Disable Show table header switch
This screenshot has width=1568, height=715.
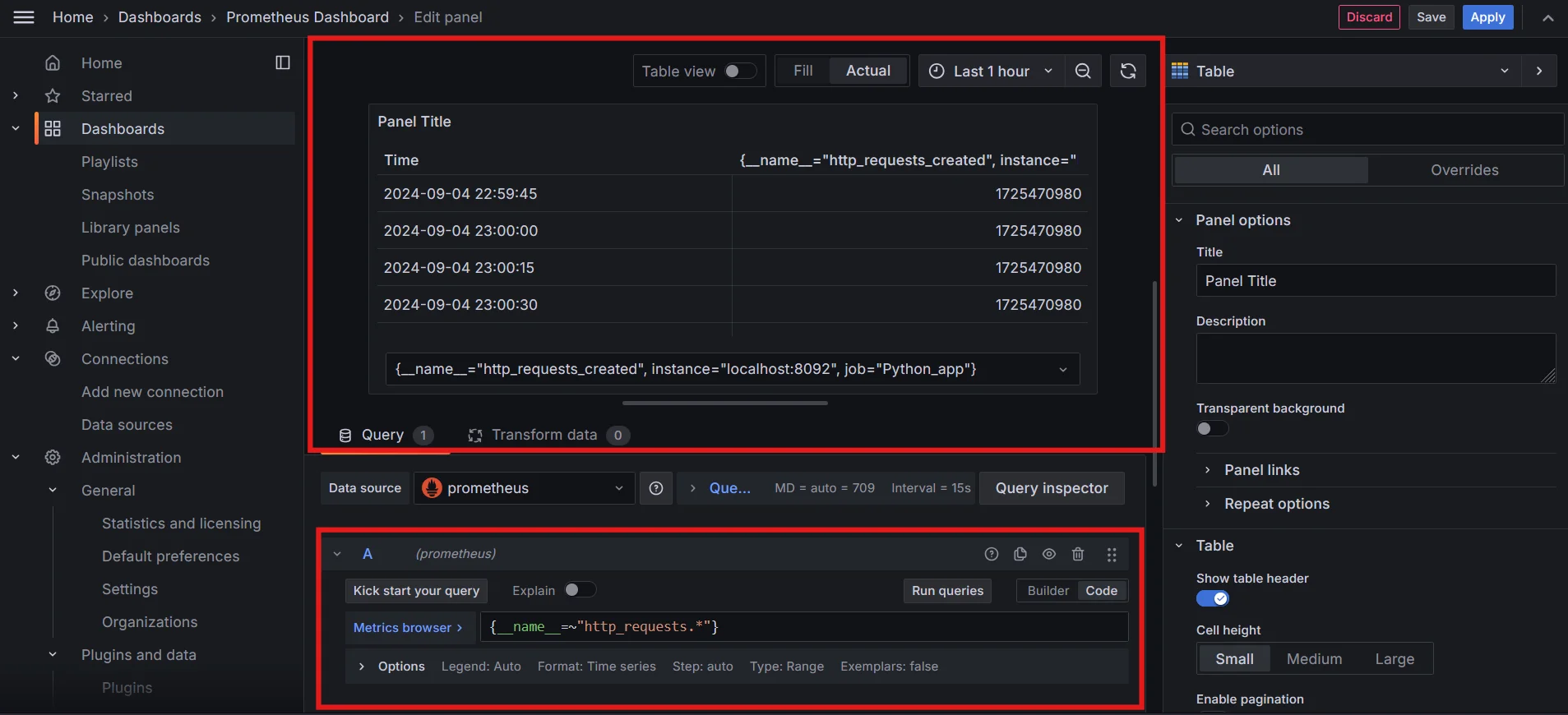click(x=1212, y=598)
